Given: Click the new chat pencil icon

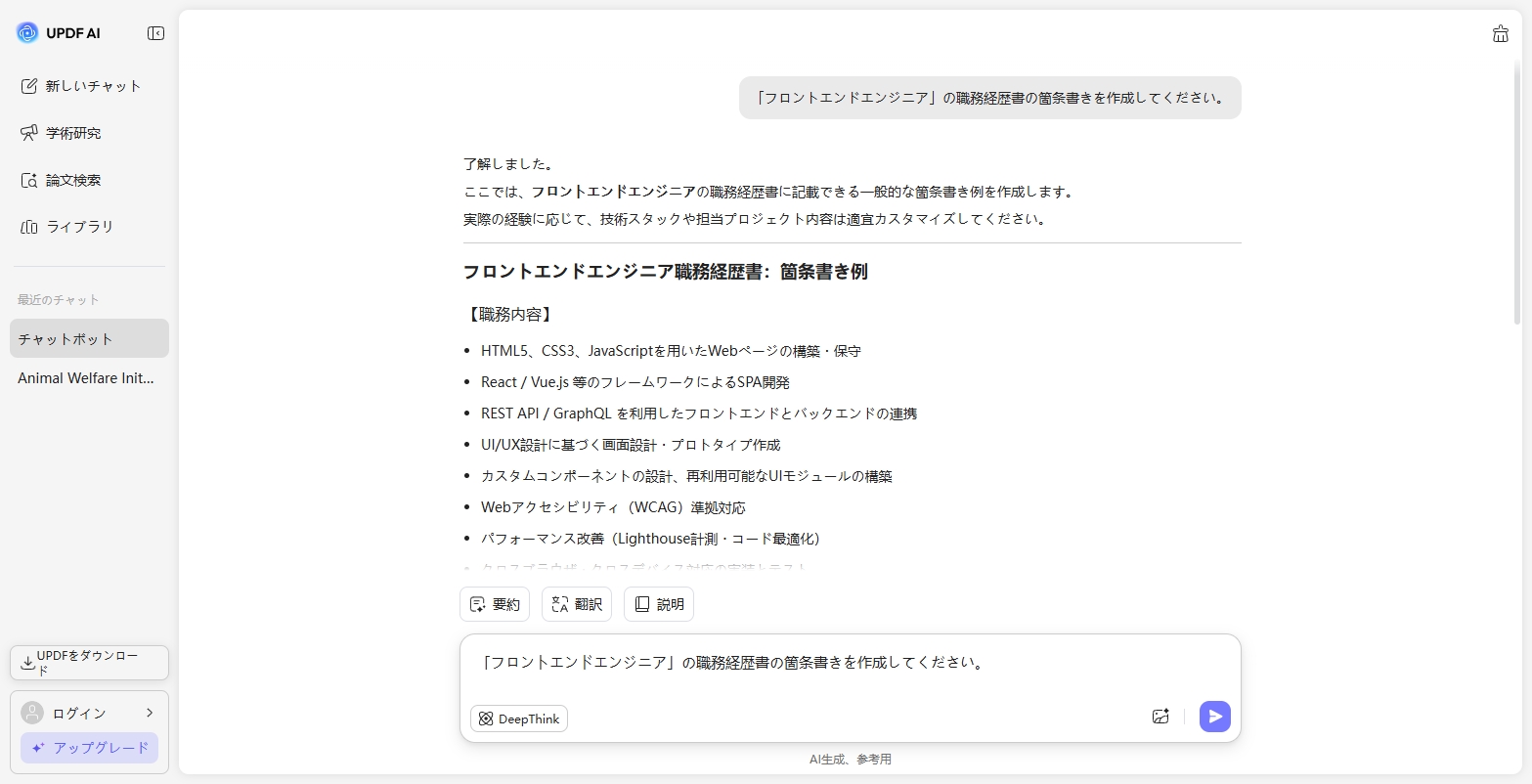Looking at the screenshot, I should point(30,86).
